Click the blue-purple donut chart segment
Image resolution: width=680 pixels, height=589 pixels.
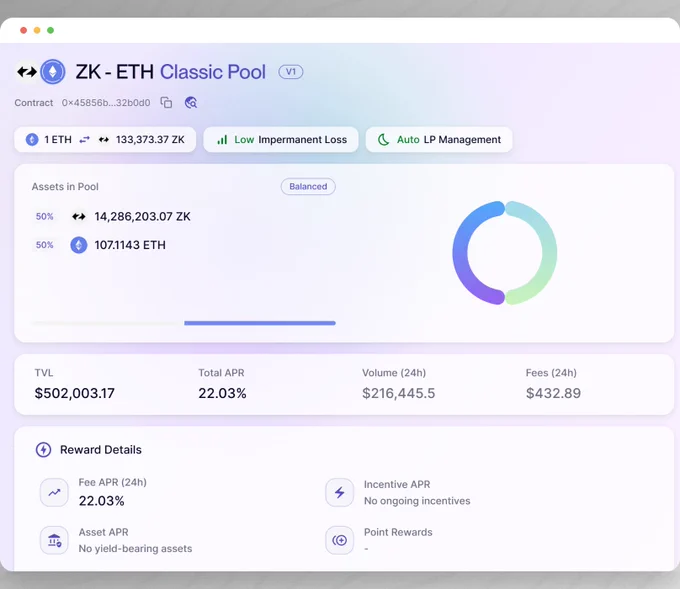coord(461,254)
